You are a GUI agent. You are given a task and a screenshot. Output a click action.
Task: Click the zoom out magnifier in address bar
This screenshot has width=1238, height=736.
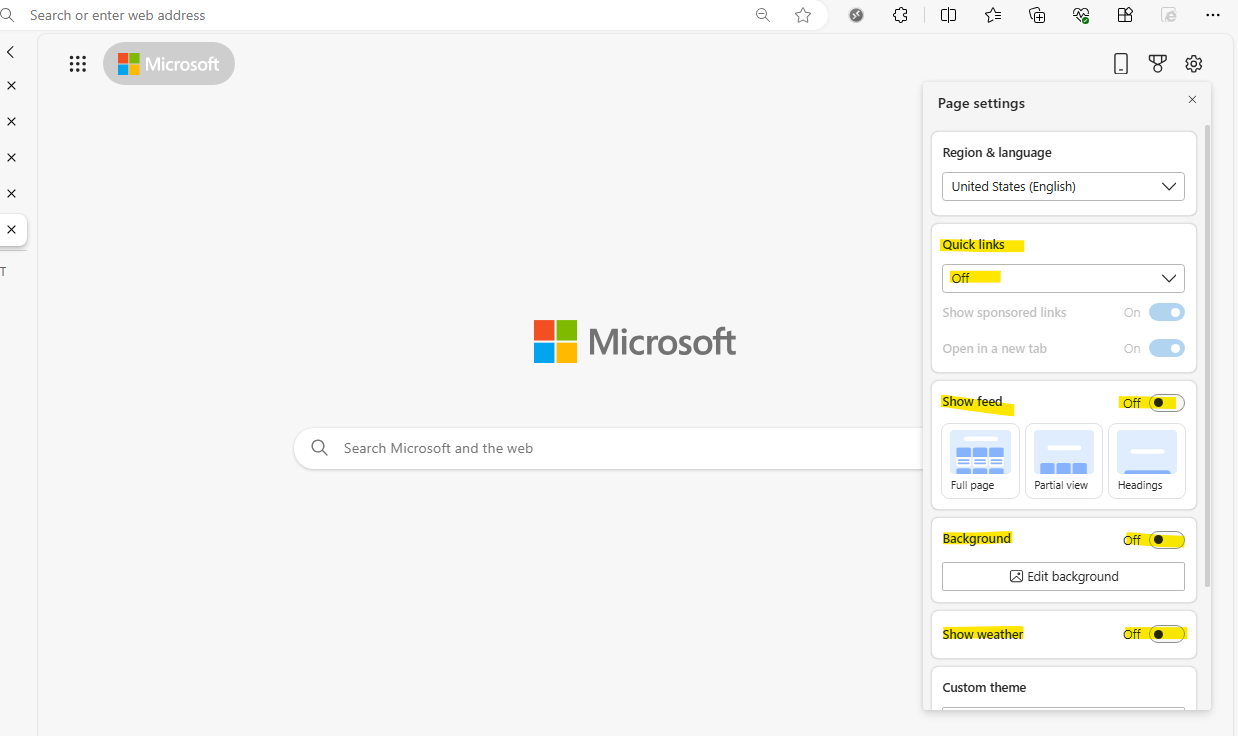click(x=763, y=15)
